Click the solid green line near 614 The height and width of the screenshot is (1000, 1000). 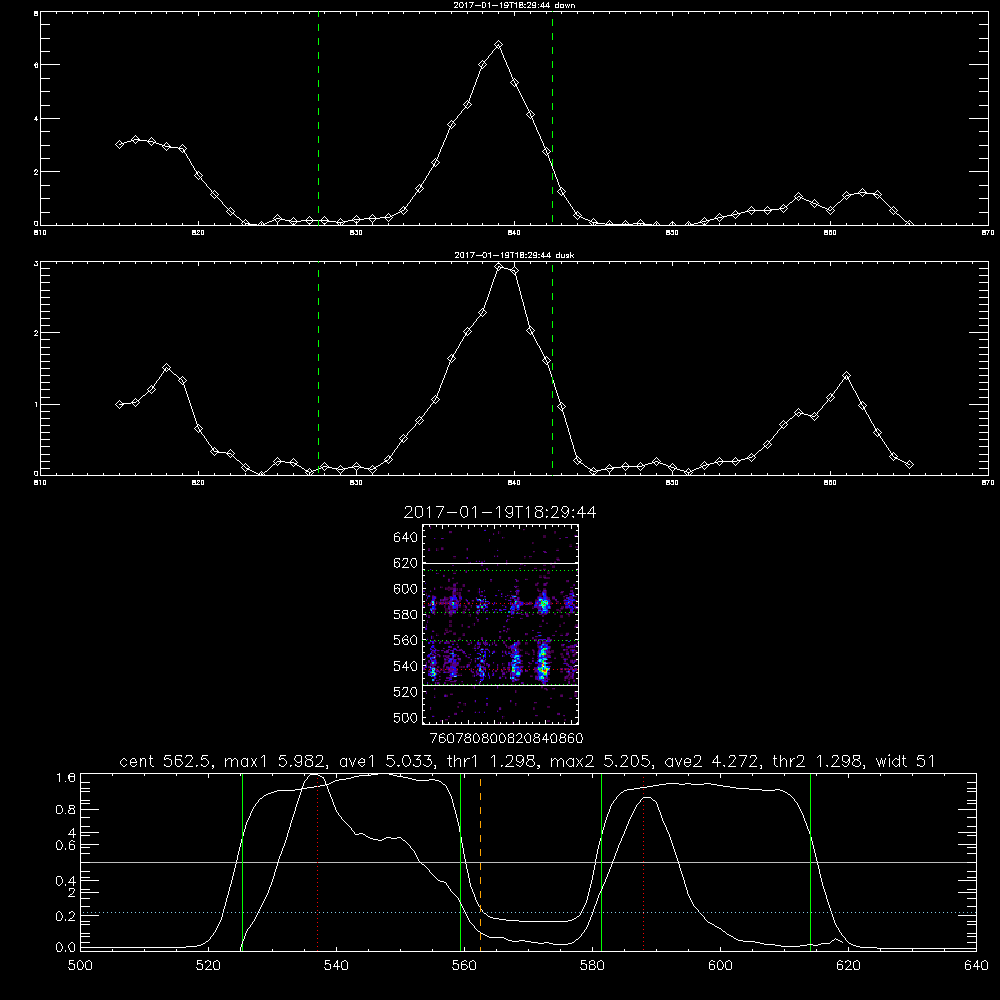tap(811, 862)
